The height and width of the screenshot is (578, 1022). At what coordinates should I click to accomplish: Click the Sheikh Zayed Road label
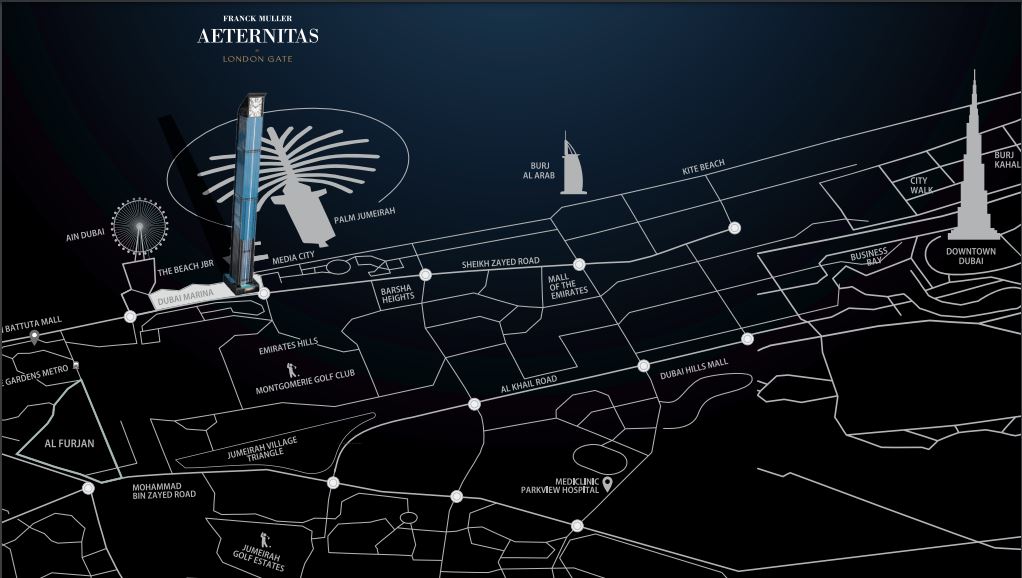click(501, 263)
